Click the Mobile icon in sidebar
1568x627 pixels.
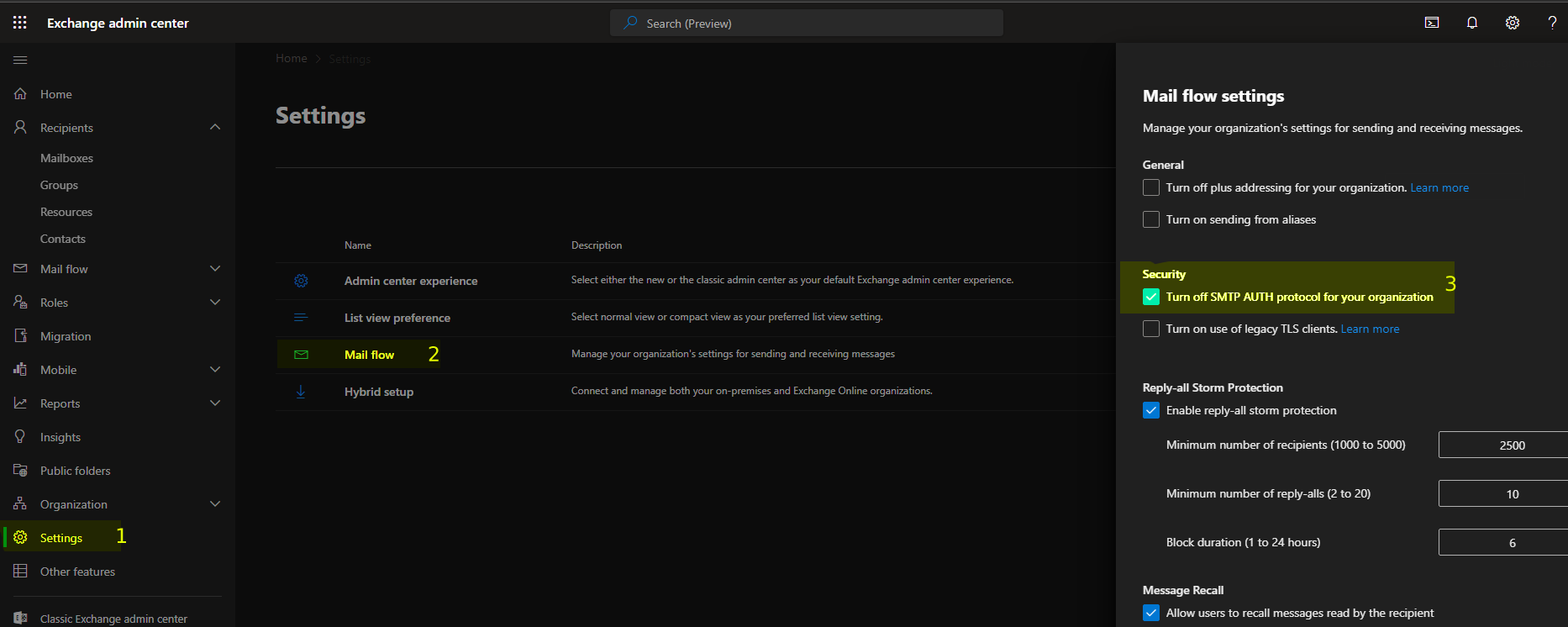pyautogui.click(x=20, y=369)
